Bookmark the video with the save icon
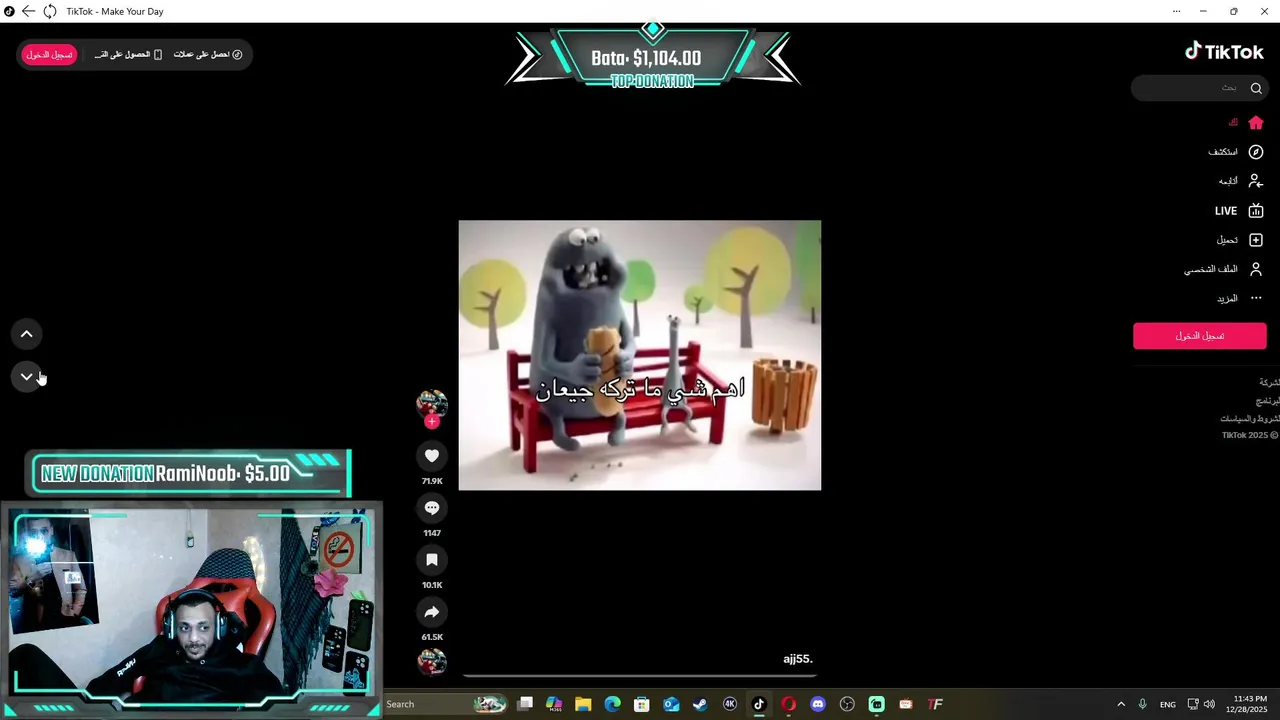This screenshot has width=1280, height=720. click(x=432, y=560)
